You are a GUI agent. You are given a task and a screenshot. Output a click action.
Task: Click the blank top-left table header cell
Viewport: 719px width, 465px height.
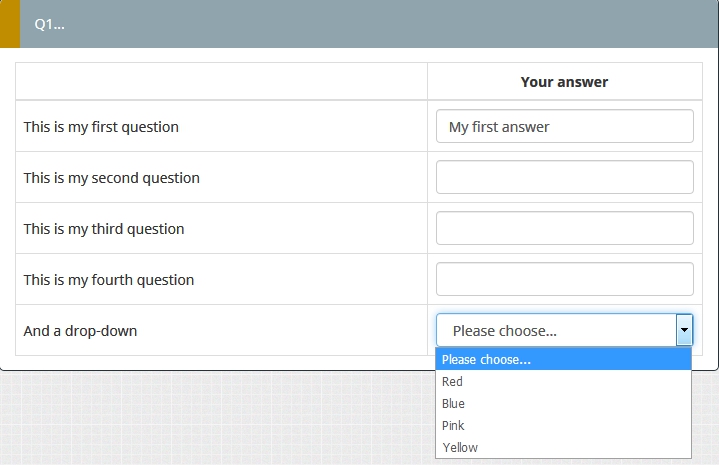(x=221, y=82)
